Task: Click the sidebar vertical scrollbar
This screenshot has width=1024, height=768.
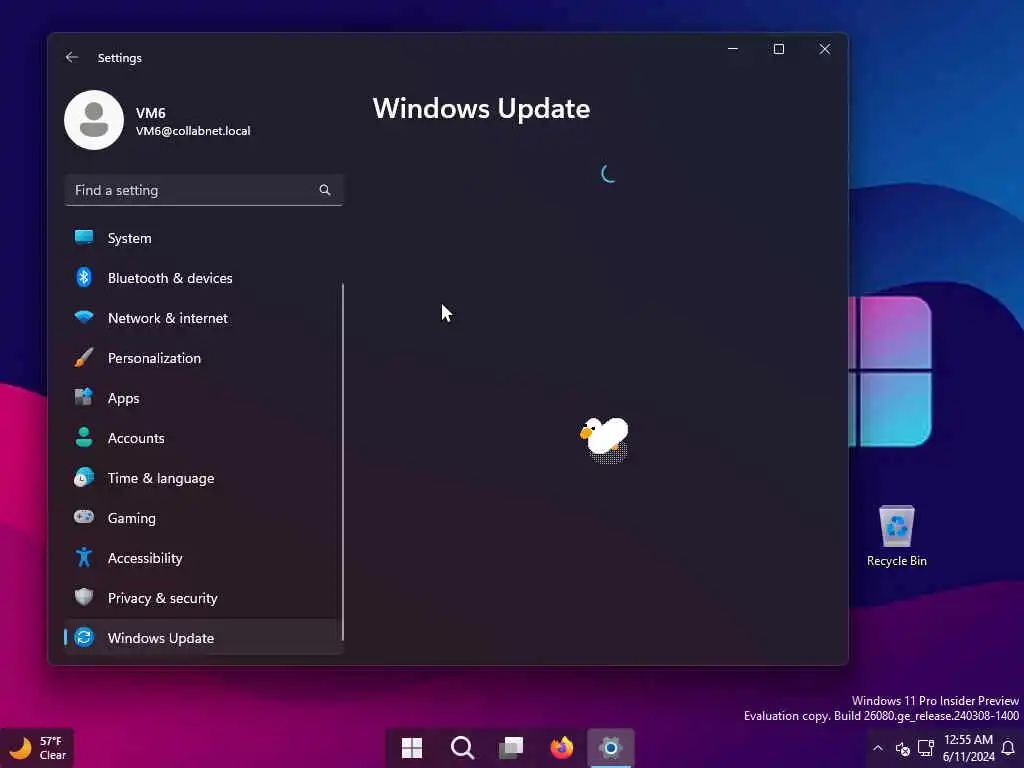Action: (x=343, y=462)
